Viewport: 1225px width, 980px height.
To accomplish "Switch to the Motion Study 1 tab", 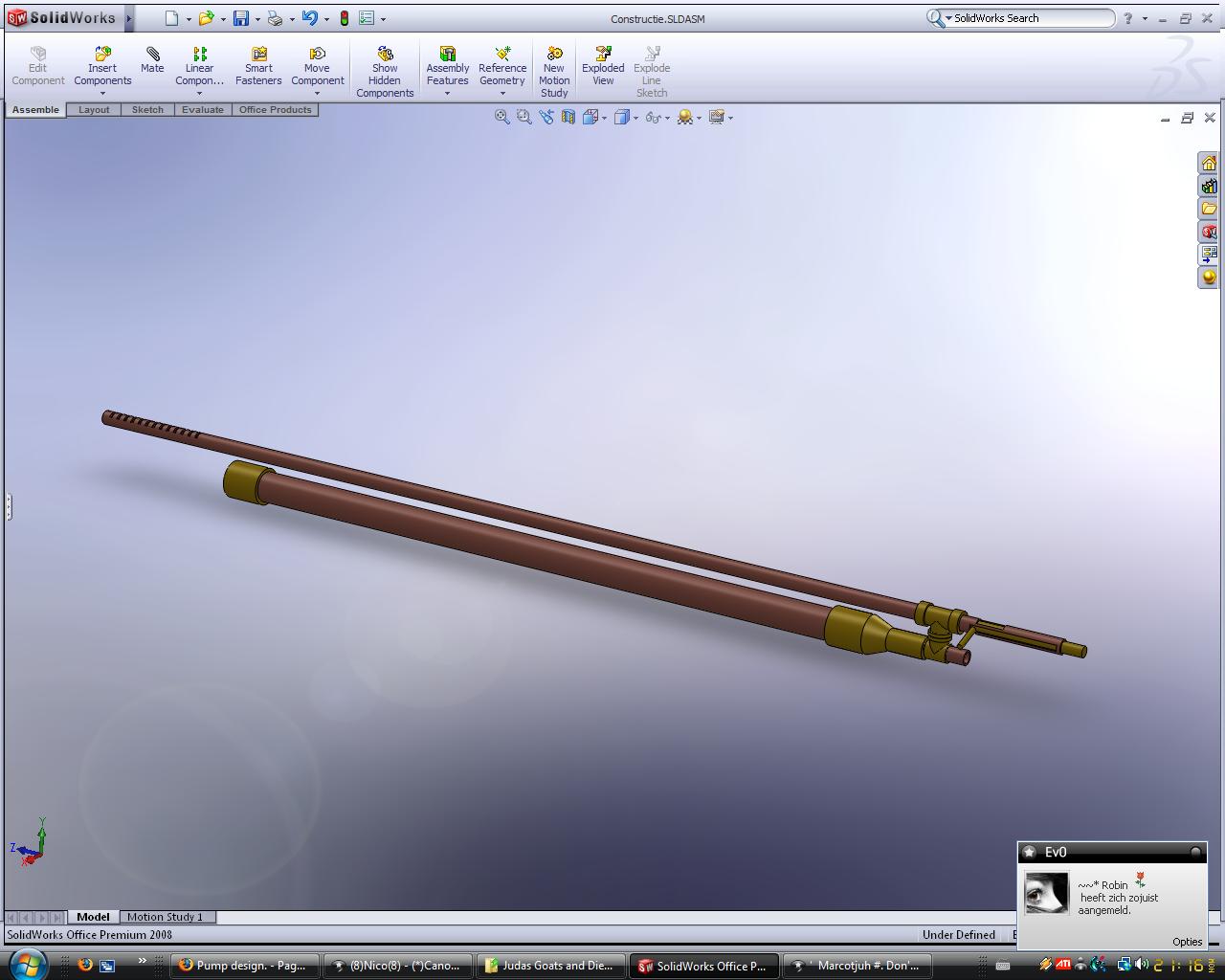I will (x=165, y=917).
